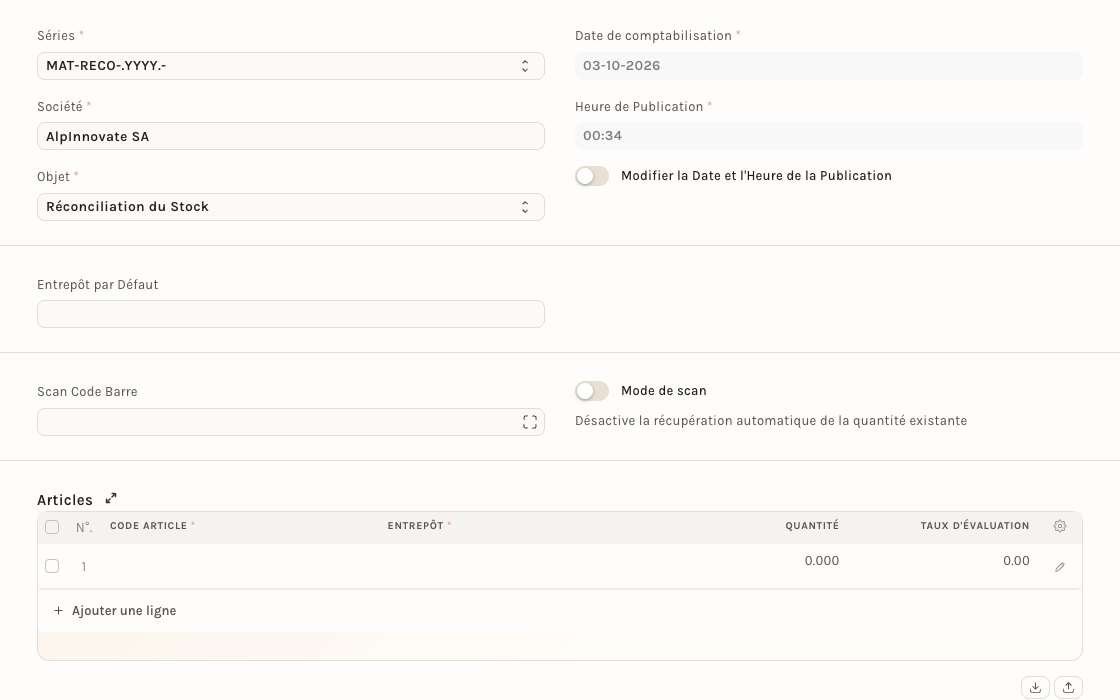Image resolution: width=1120 pixels, height=700 pixels.
Task: Check the select-all checkbox in Articles header
Action: coord(52,527)
